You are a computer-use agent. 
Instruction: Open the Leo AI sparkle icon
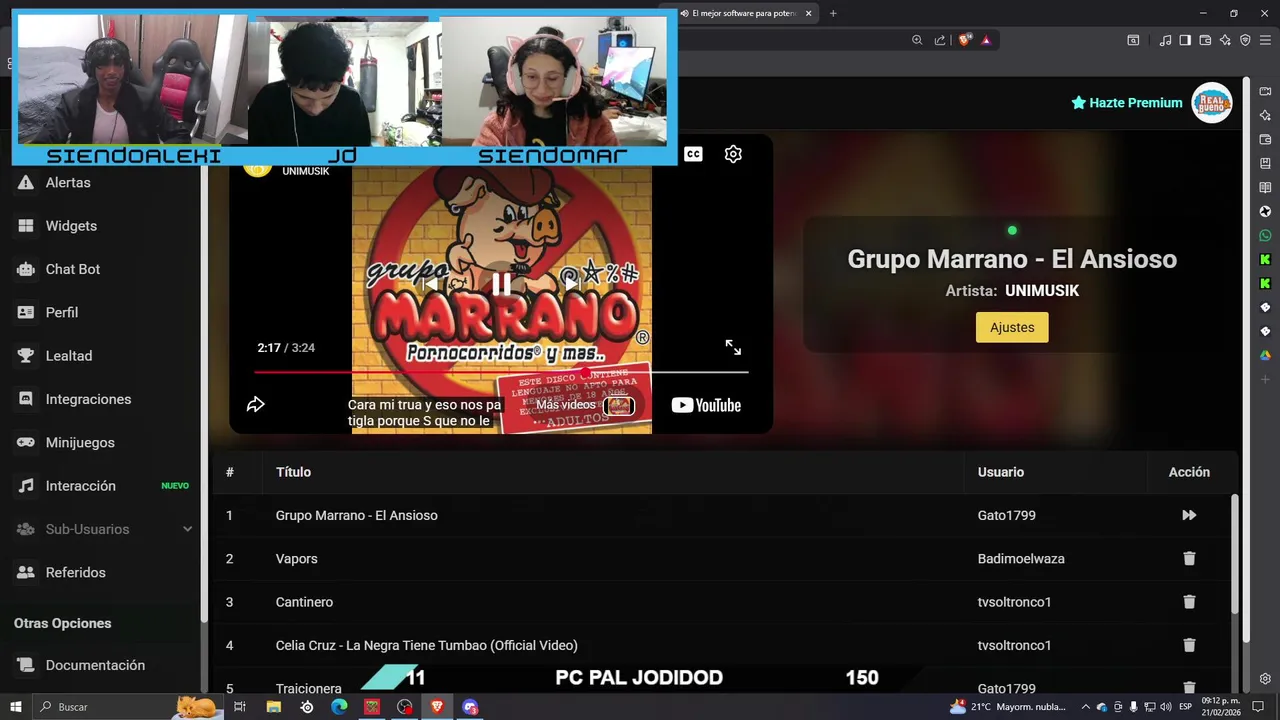coord(1225,40)
